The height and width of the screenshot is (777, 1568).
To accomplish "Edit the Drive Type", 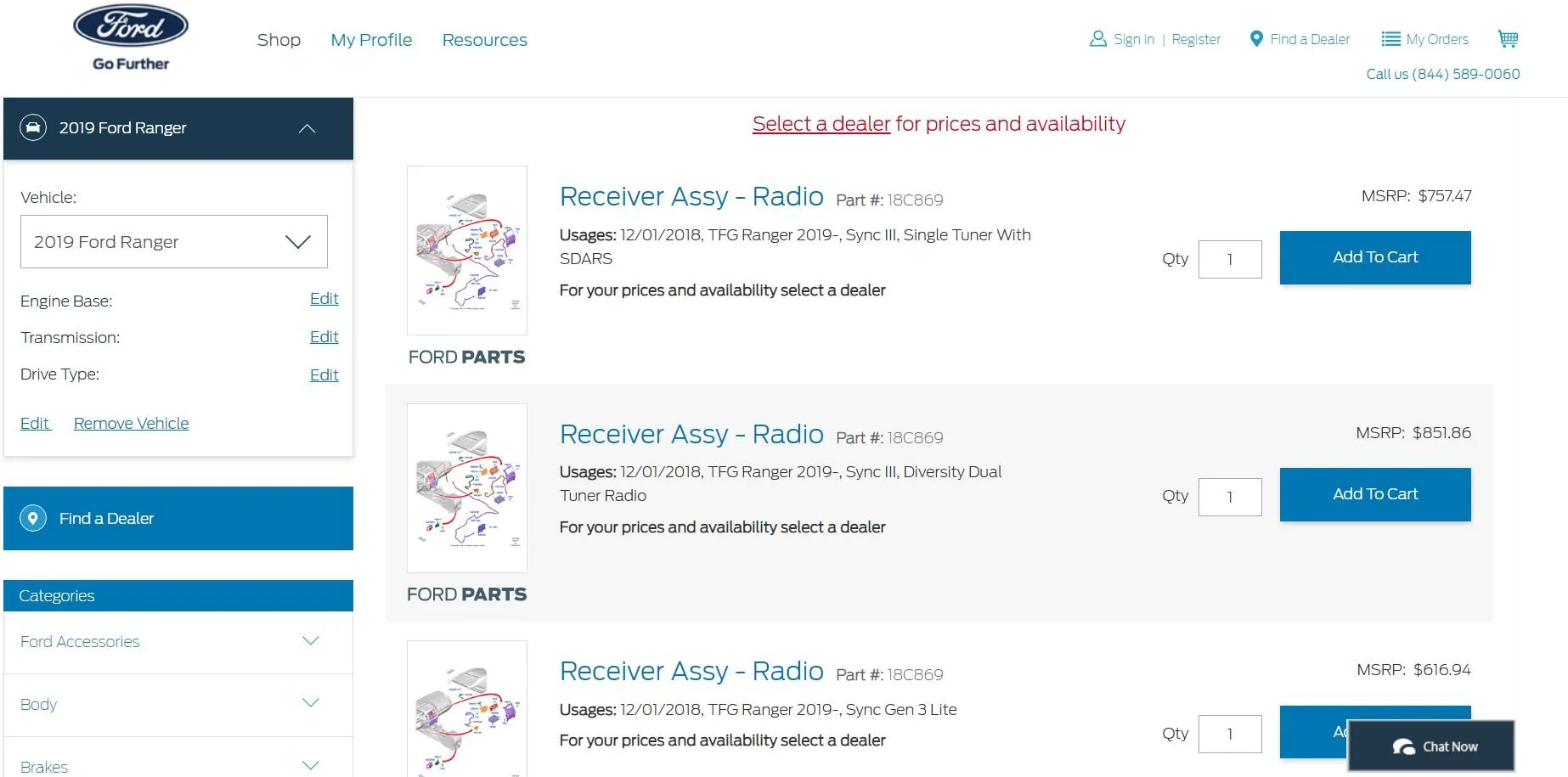I will pos(324,375).
